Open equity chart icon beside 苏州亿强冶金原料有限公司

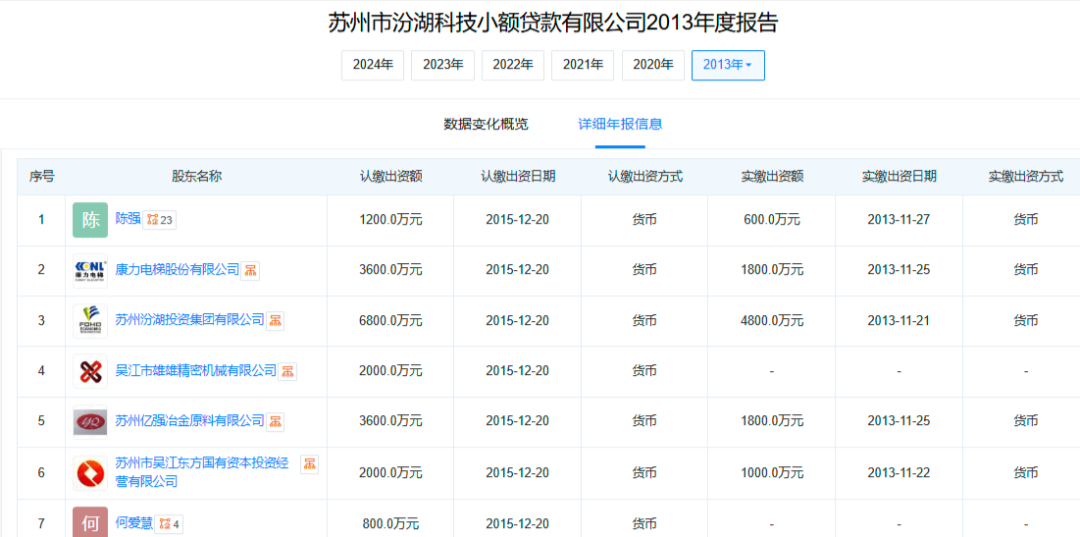[276, 421]
